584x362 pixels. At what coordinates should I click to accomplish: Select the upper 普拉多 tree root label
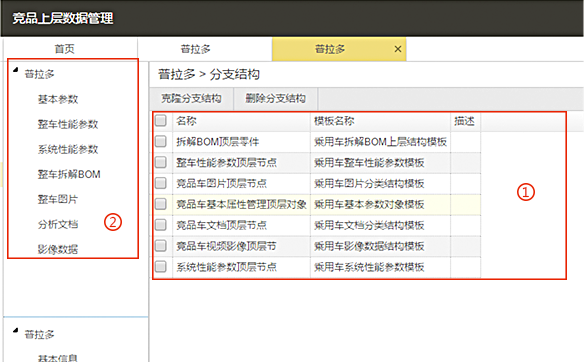[39, 74]
